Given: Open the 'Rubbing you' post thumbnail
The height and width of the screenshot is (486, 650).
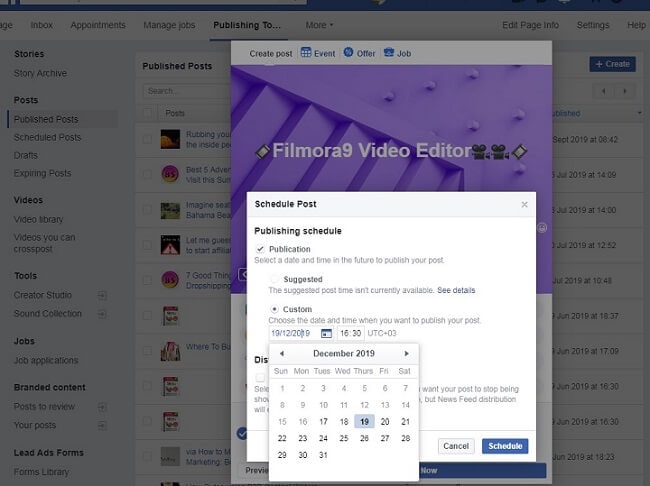Looking at the screenshot, I should point(170,139).
